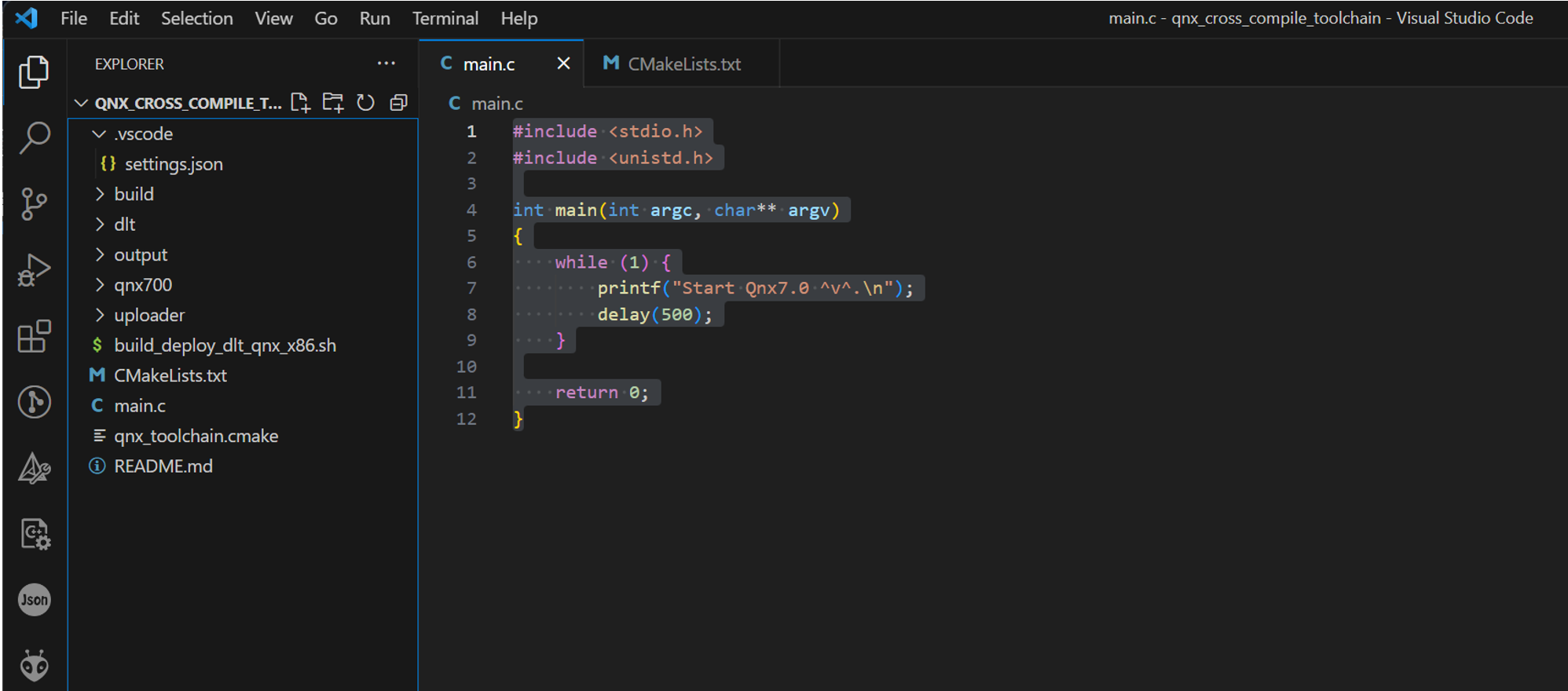Viewport: 1568px width, 691px height.
Task: Create a new file in Explorer
Action: (x=301, y=103)
